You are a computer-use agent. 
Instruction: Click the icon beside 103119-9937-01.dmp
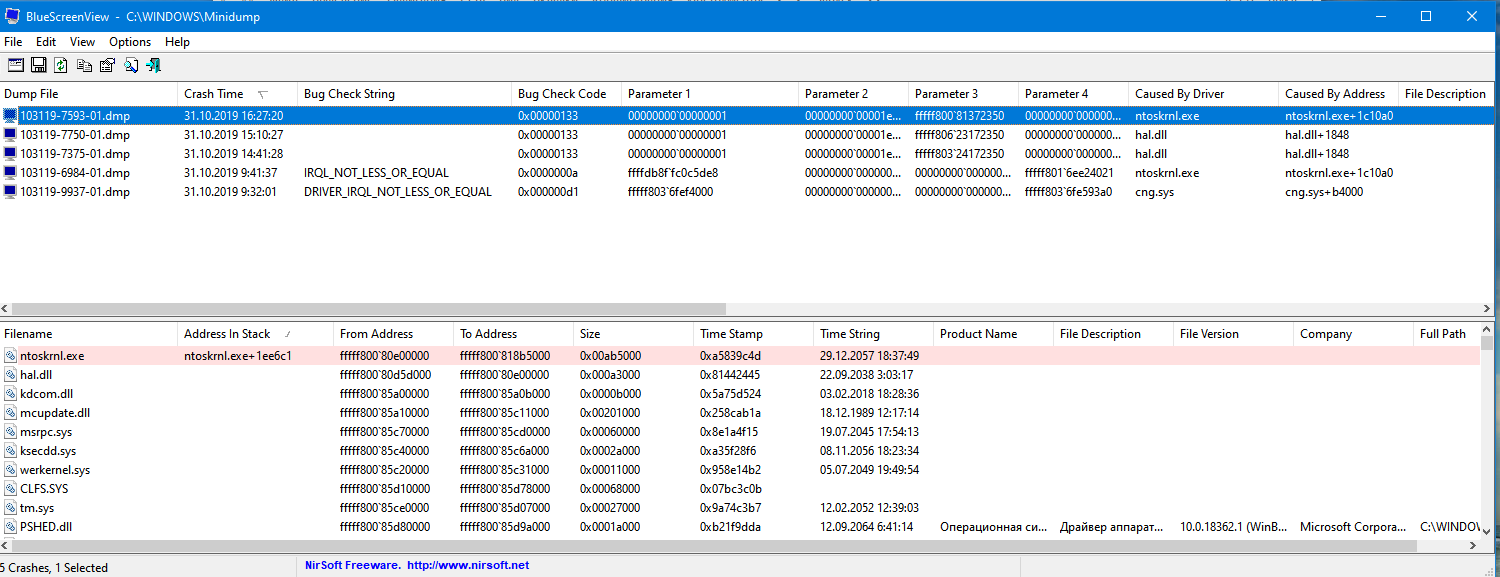coord(10,192)
